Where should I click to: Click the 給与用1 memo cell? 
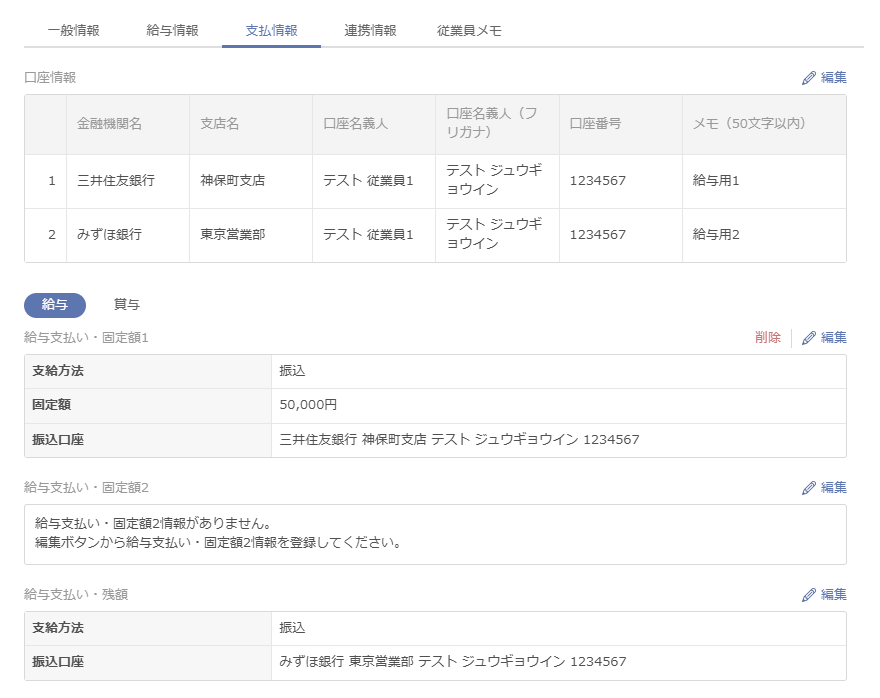(x=716, y=181)
